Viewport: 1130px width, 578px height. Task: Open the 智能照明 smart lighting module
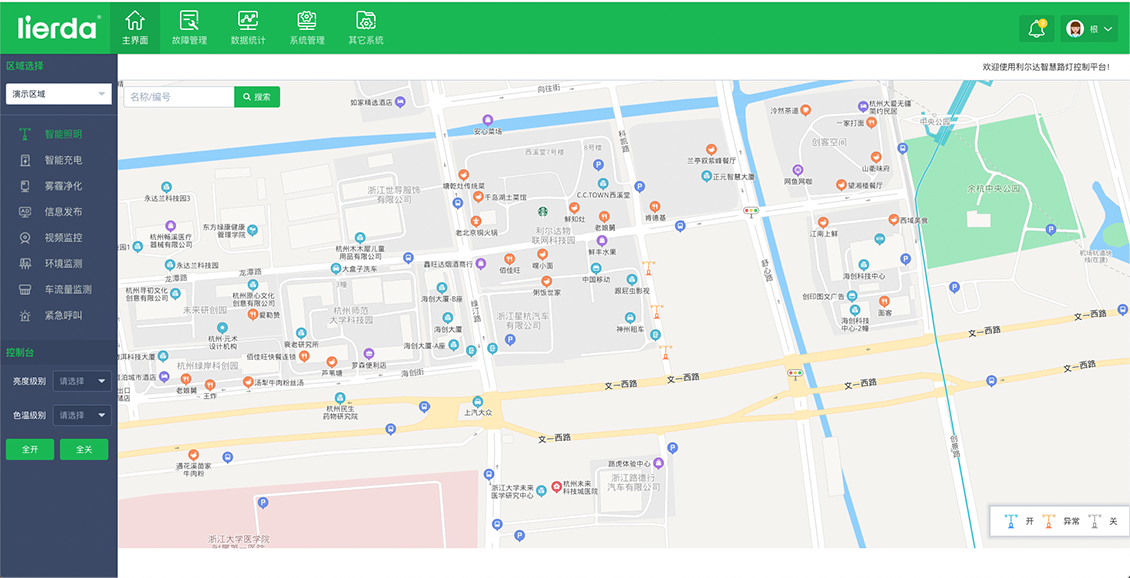pos(62,134)
